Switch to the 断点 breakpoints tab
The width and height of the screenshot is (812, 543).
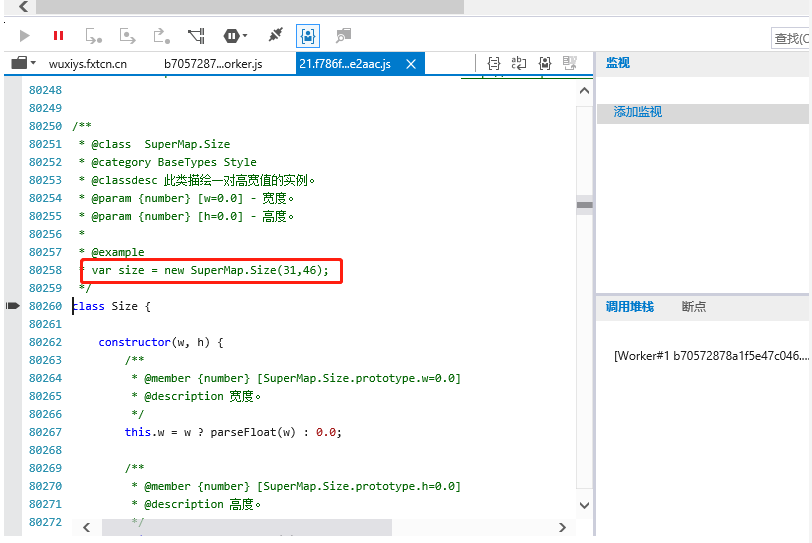point(693,307)
